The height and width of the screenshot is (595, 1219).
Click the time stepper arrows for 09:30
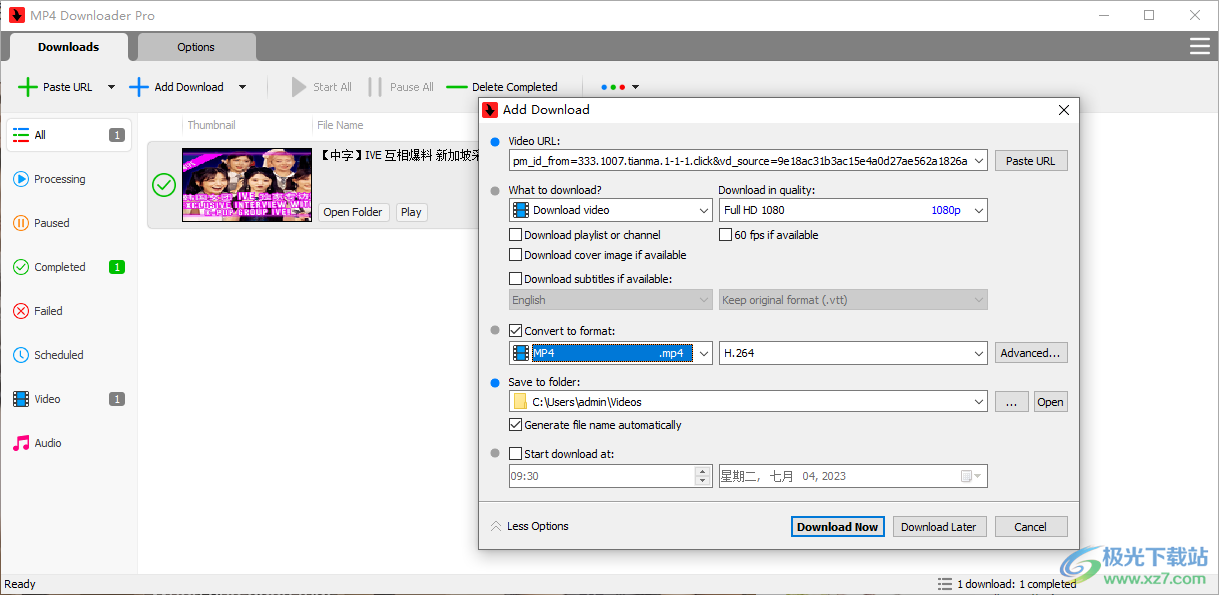[x=703, y=476]
